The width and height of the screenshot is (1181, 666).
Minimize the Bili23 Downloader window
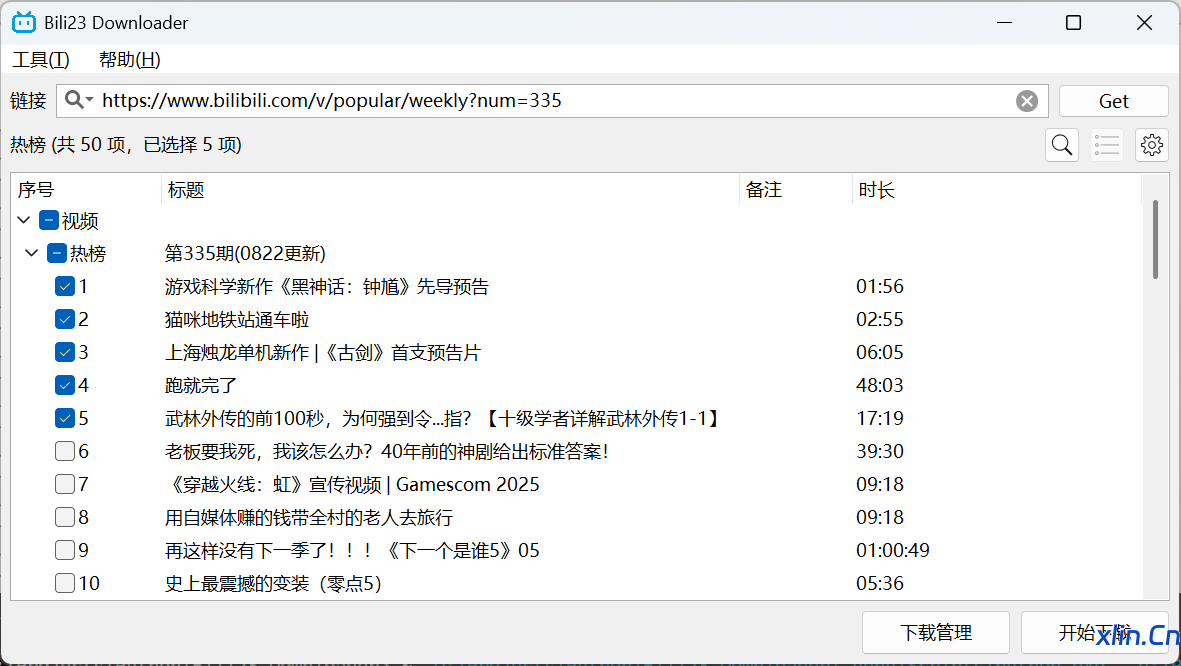1004,23
